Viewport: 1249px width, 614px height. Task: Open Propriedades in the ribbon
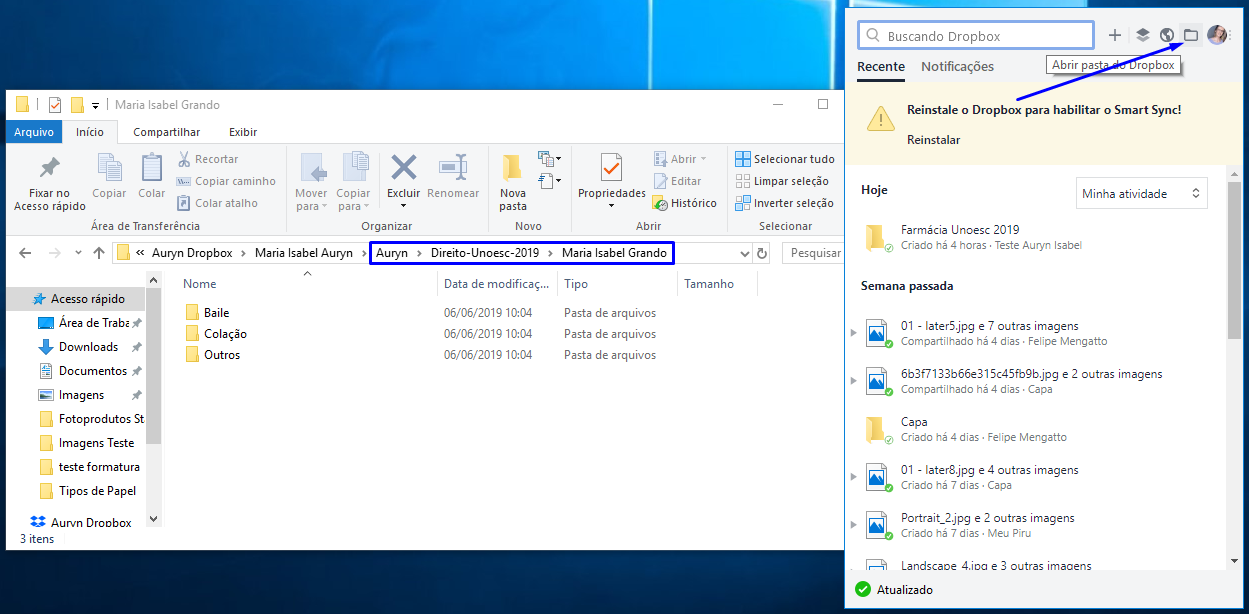pyautogui.click(x=612, y=181)
